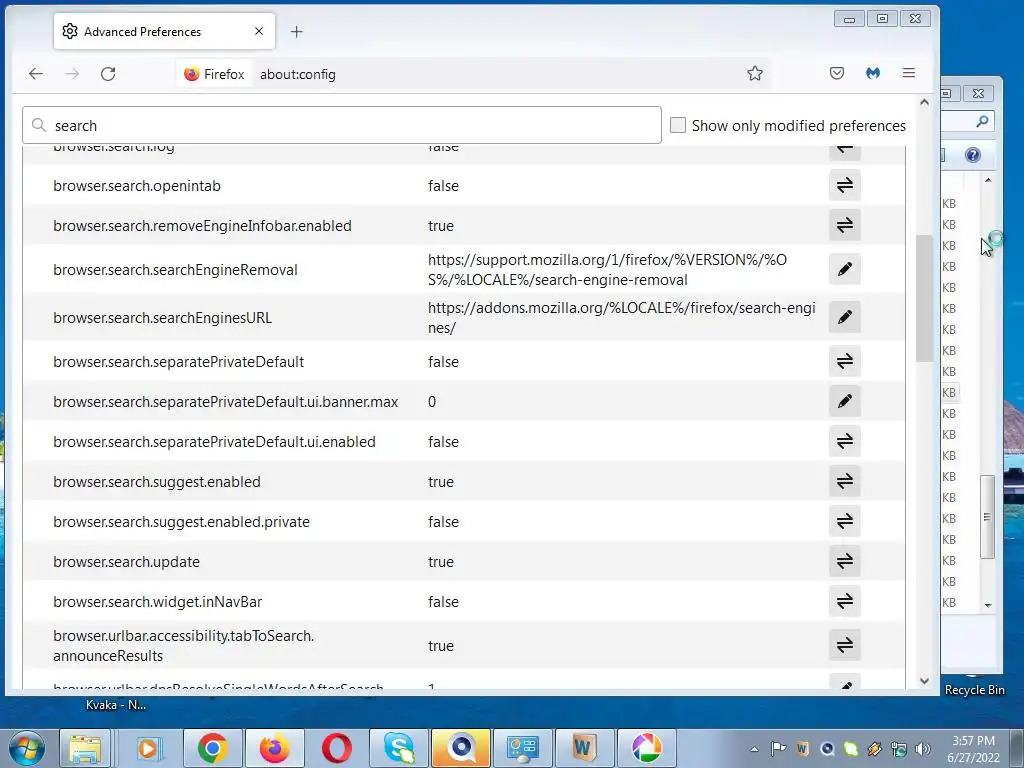1024x768 pixels.
Task: Click the scroll down arrow of page
Action: pos(924,680)
